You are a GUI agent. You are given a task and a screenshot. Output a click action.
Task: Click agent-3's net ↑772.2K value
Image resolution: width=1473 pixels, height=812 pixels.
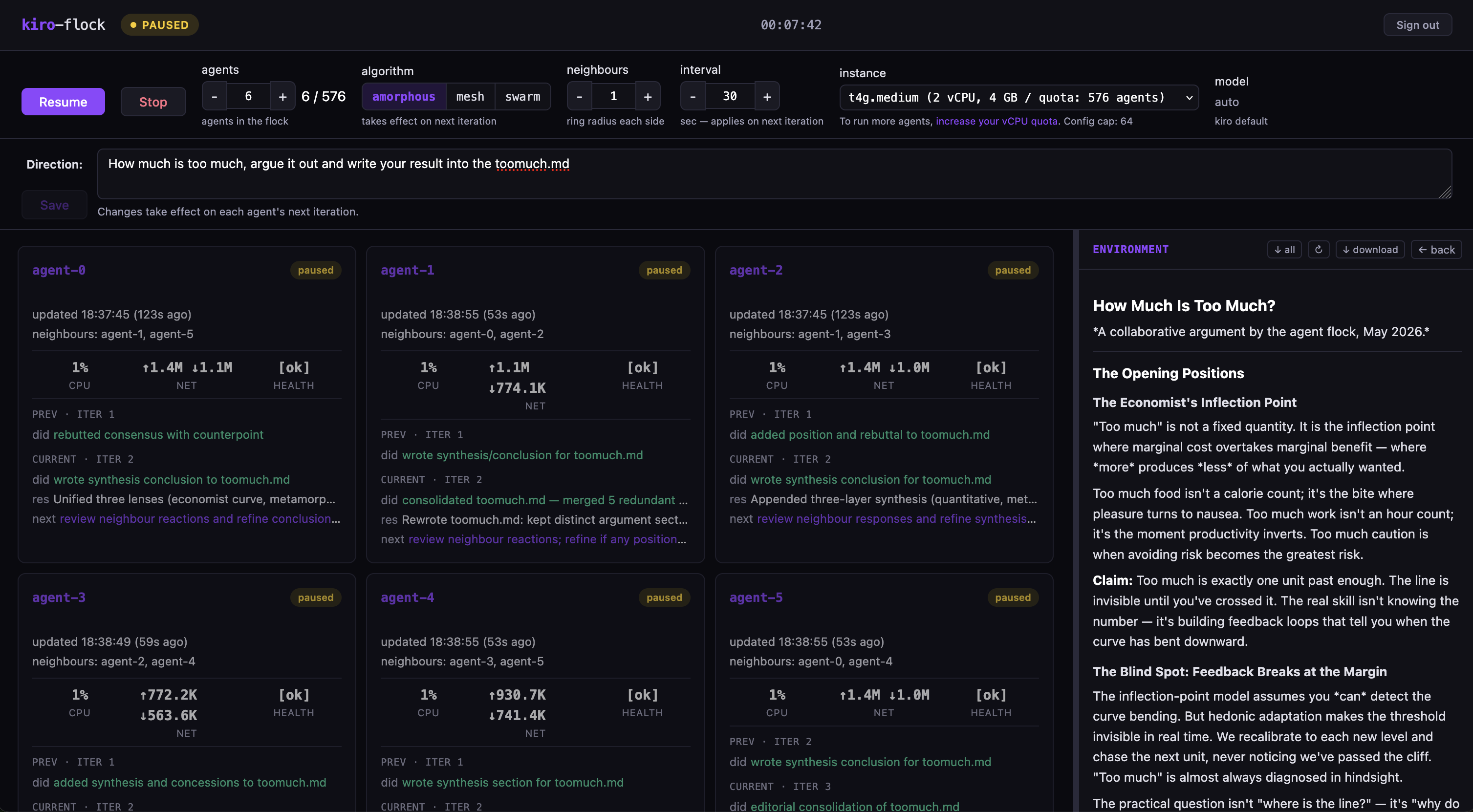[x=169, y=695]
